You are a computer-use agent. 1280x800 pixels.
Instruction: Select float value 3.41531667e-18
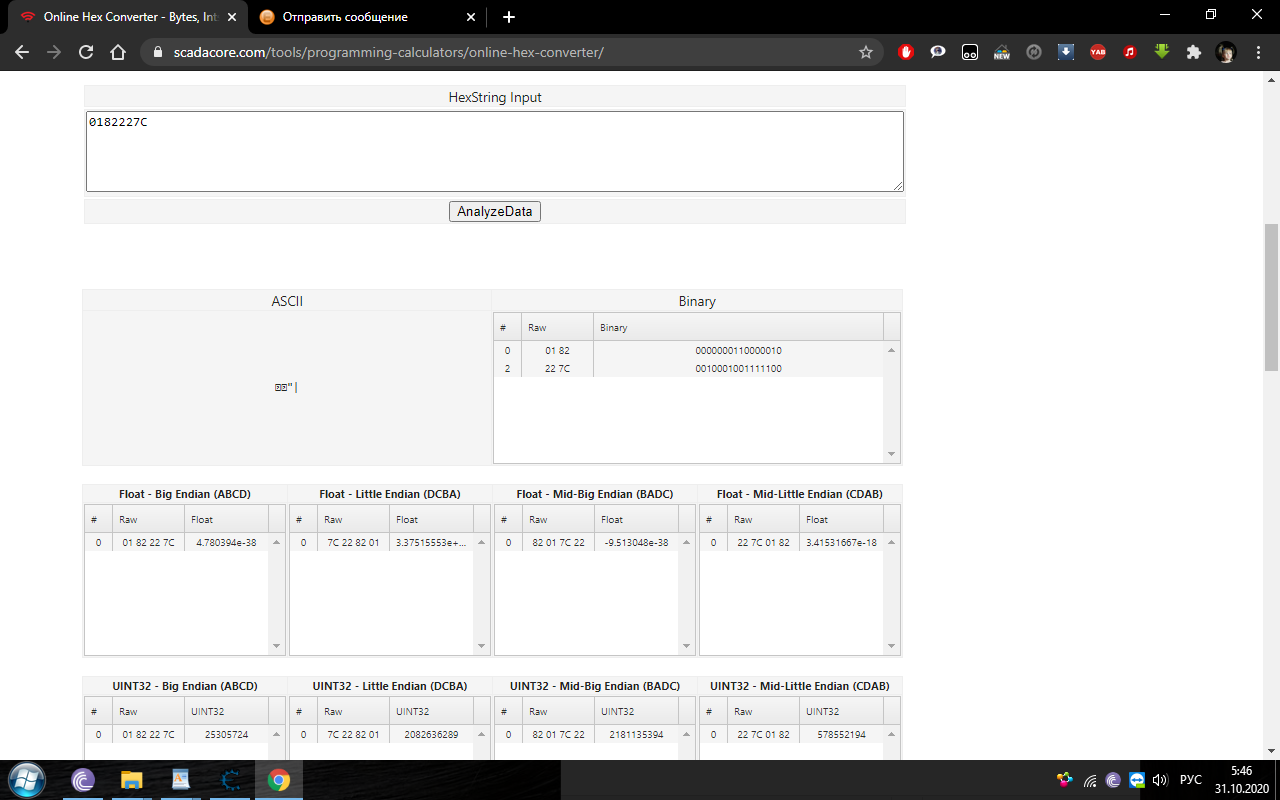tap(841, 543)
